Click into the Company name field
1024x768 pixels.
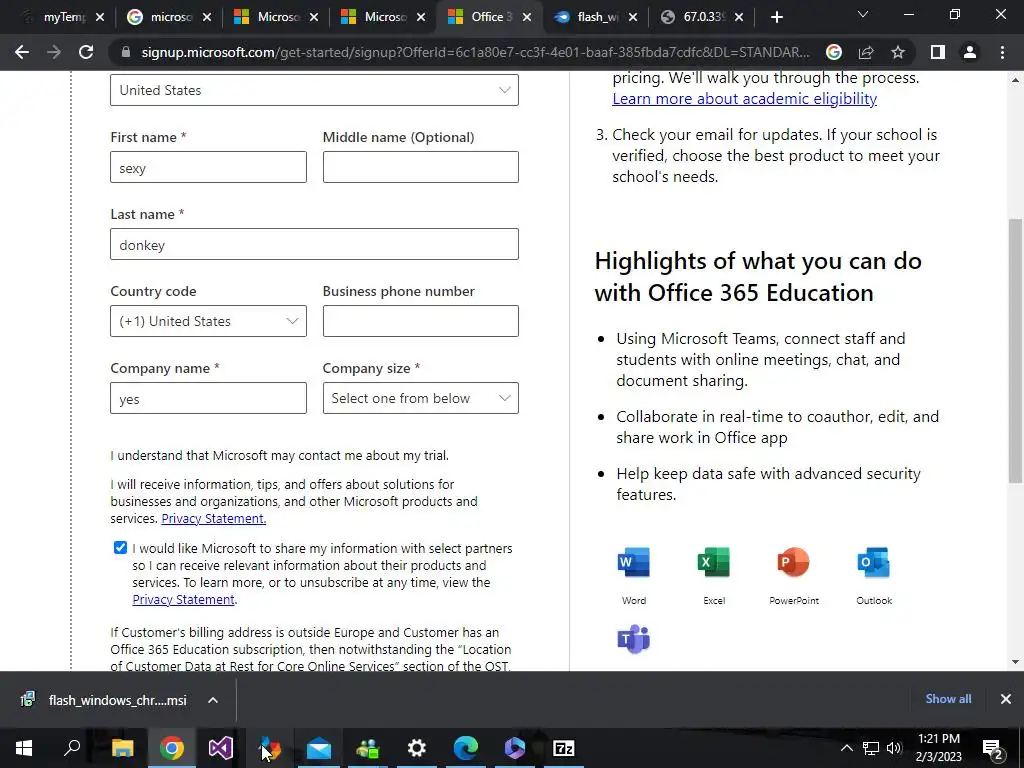coord(208,398)
